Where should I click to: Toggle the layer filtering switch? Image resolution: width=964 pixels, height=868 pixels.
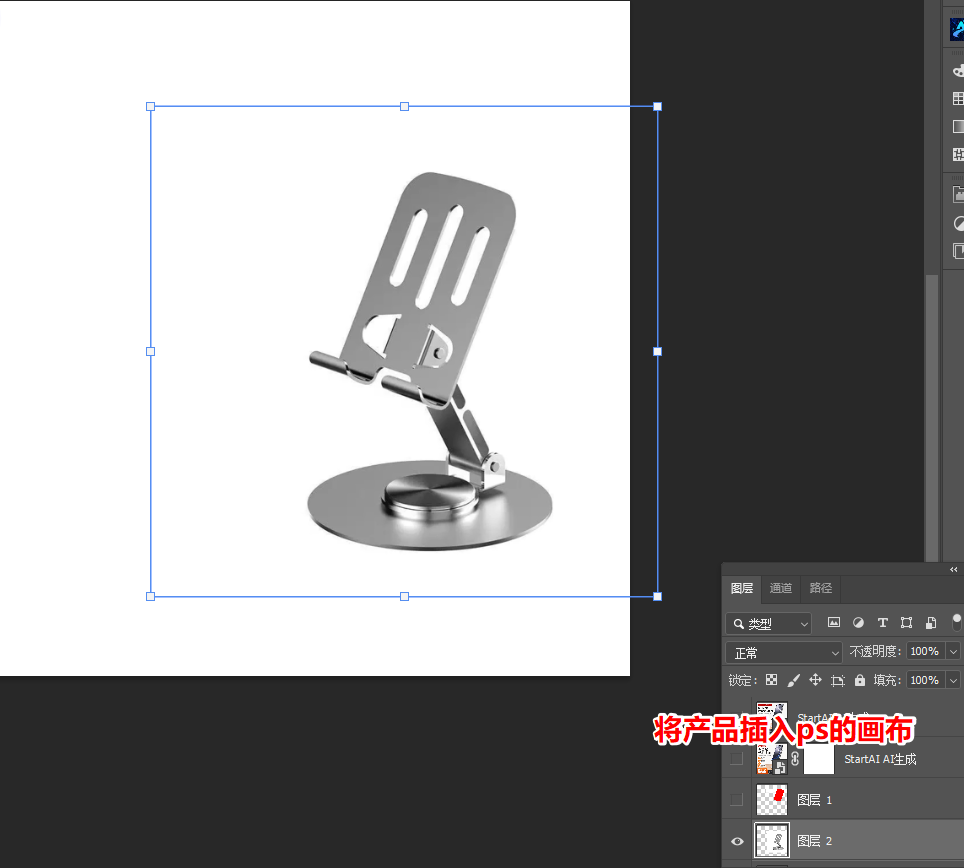click(x=957, y=622)
